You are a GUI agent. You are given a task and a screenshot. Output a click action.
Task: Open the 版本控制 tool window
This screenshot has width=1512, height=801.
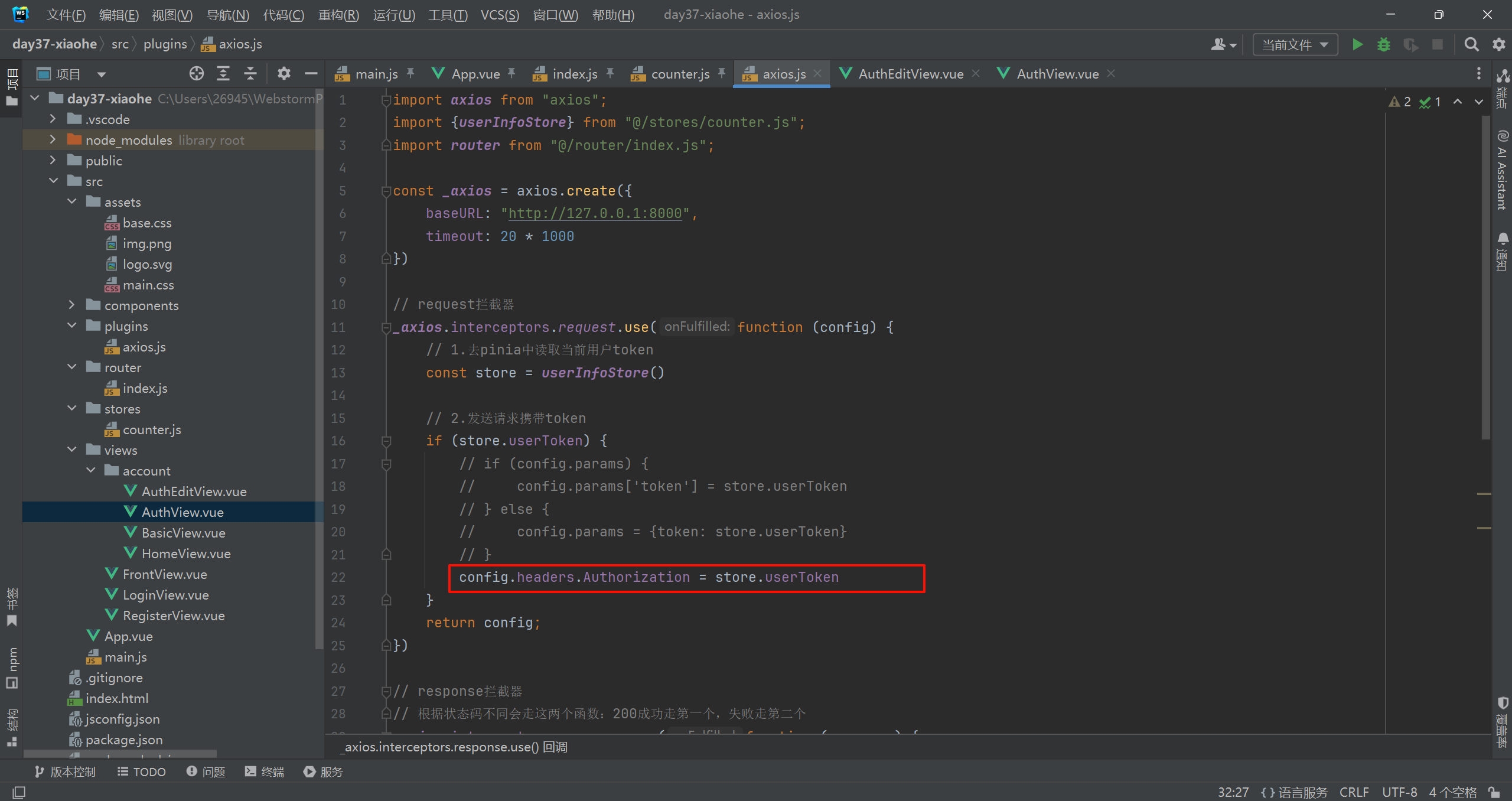pos(65,771)
